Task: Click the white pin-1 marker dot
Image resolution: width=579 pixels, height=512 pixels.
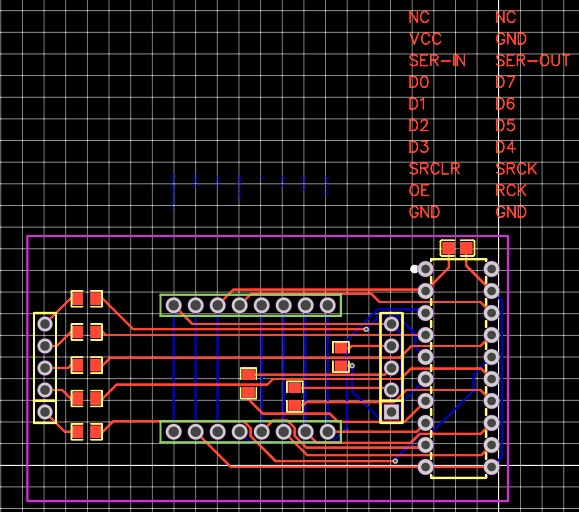Action: coord(414,269)
